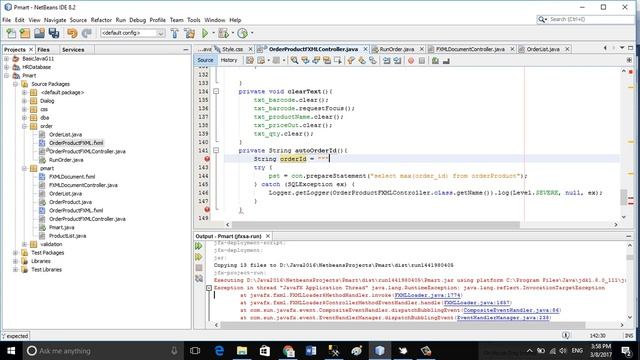
Task: Expand the validation package node
Action: point(24,244)
